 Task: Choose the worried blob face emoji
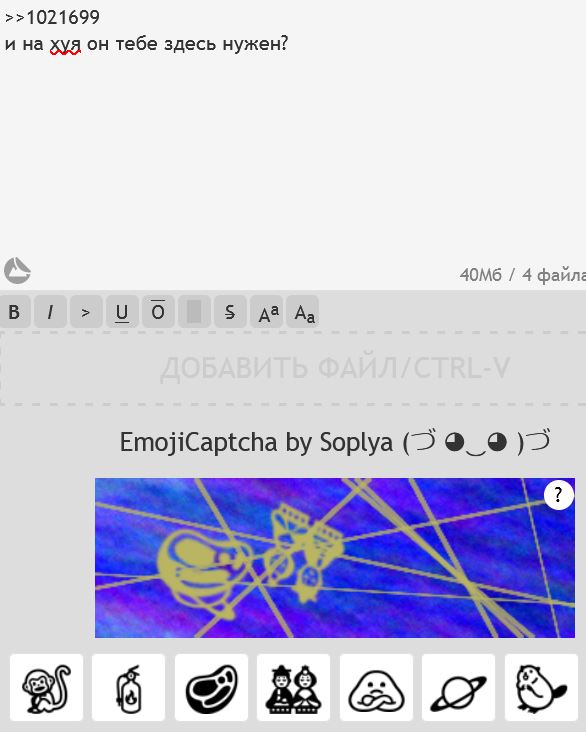coord(376,688)
